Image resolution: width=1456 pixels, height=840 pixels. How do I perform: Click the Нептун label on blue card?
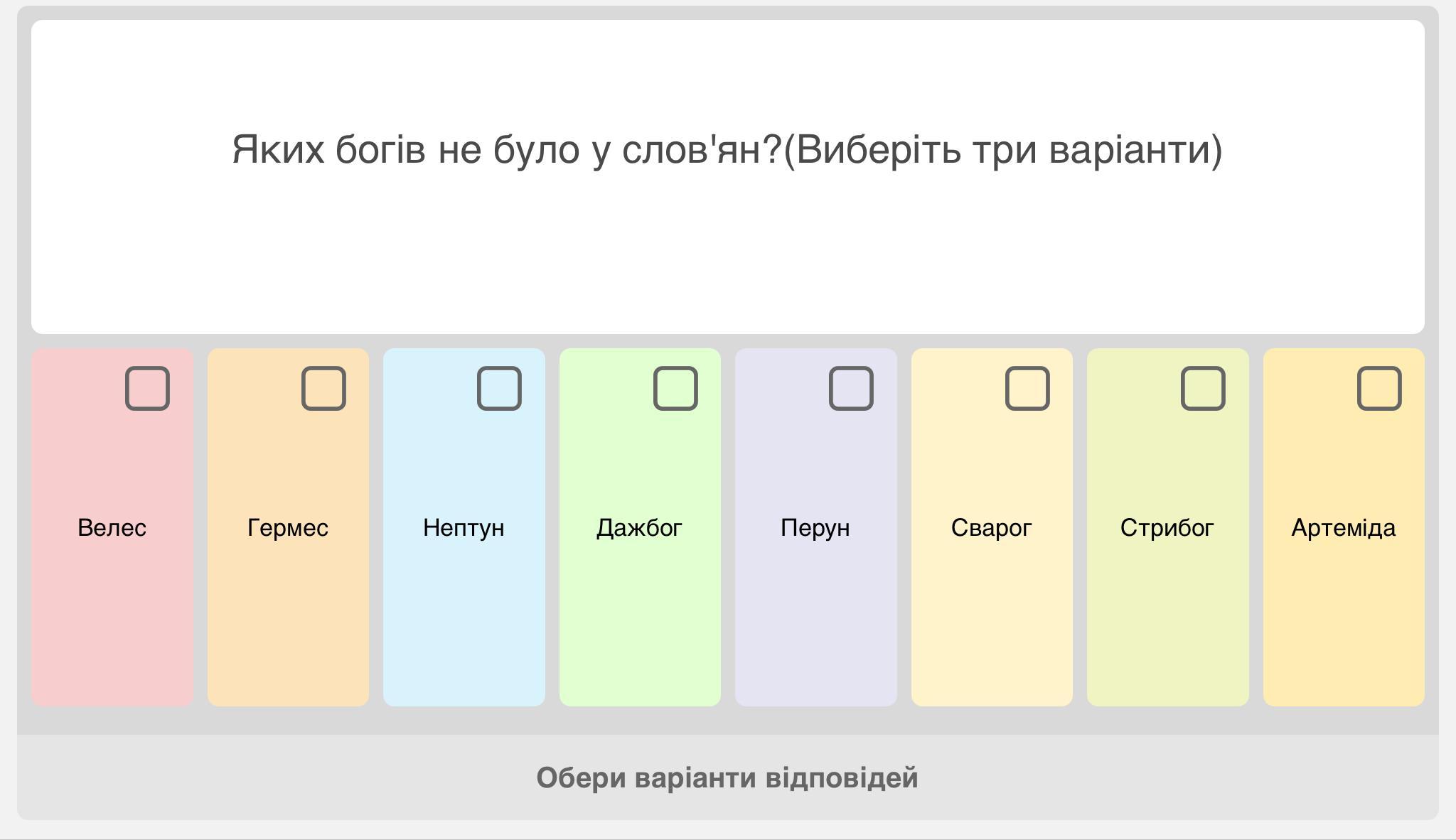(464, 528)
